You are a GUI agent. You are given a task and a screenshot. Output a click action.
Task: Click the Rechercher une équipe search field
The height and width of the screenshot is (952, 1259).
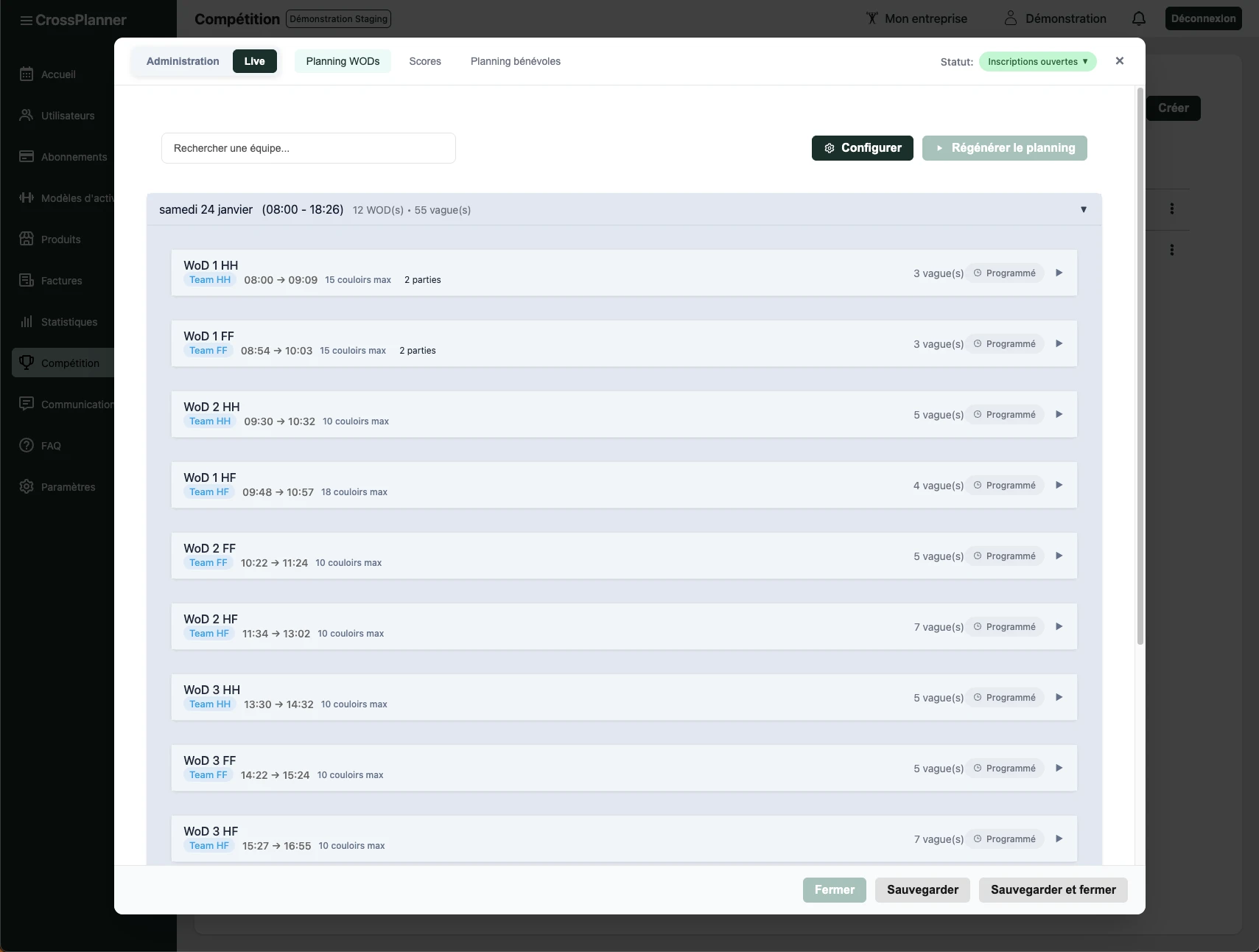tap(308, 147)
